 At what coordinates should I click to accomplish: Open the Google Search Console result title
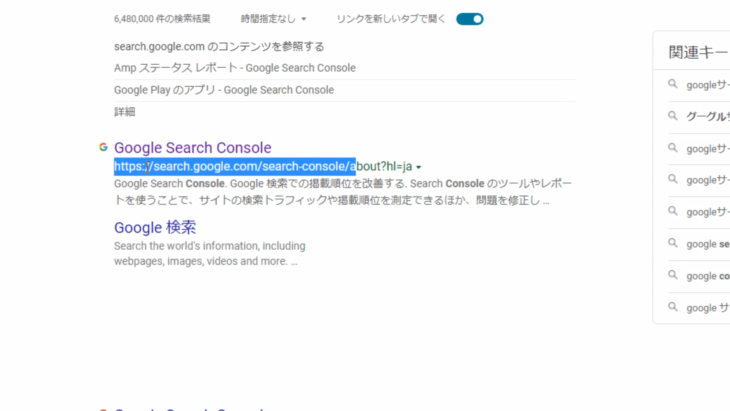coord(193,148)
